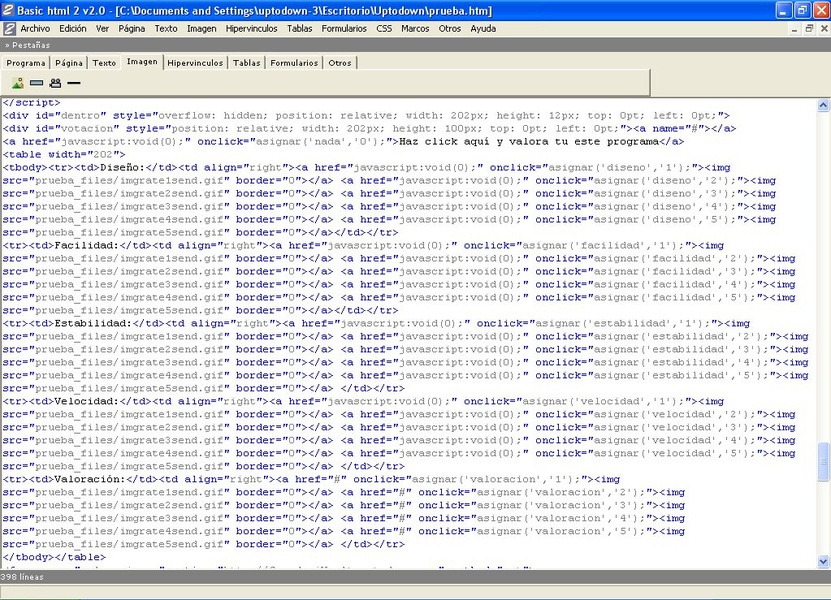The image size is (831, 600).
Task: Open the Edición menu
Action: pyautogui.click(x=73, y=29)
